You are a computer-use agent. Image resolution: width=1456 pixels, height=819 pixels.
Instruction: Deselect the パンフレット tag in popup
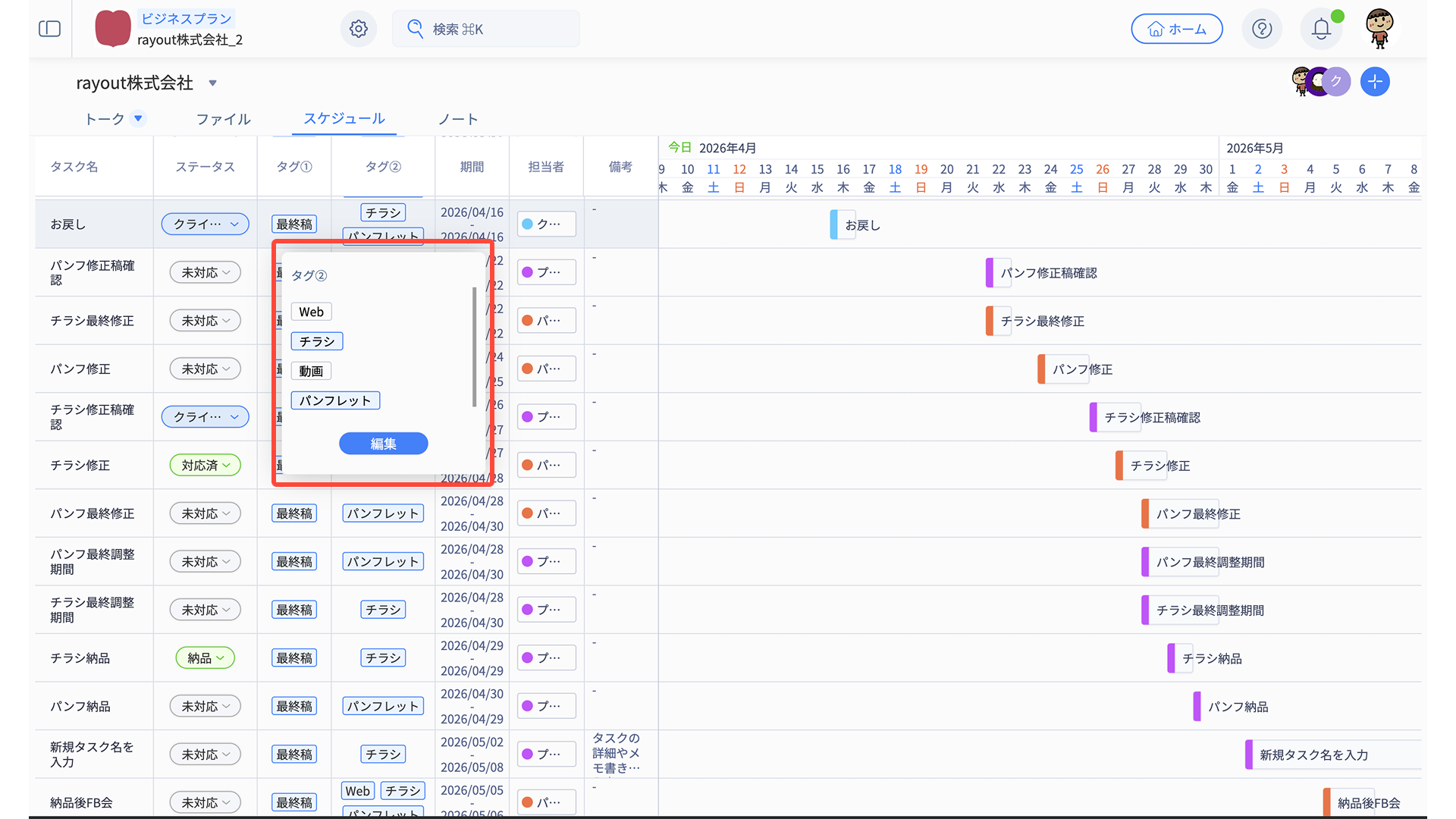335,400
